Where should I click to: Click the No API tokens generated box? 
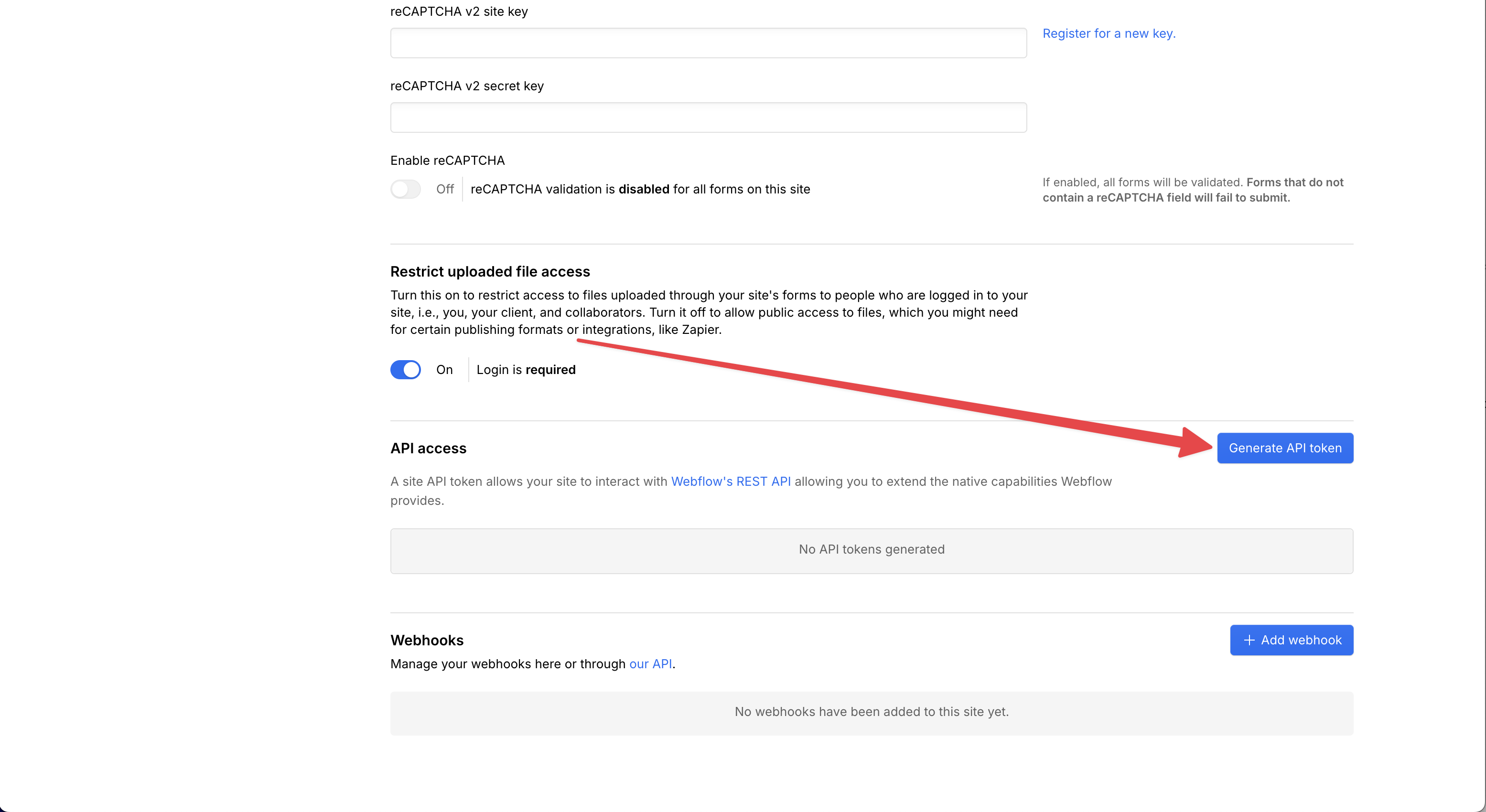(872, 551)
